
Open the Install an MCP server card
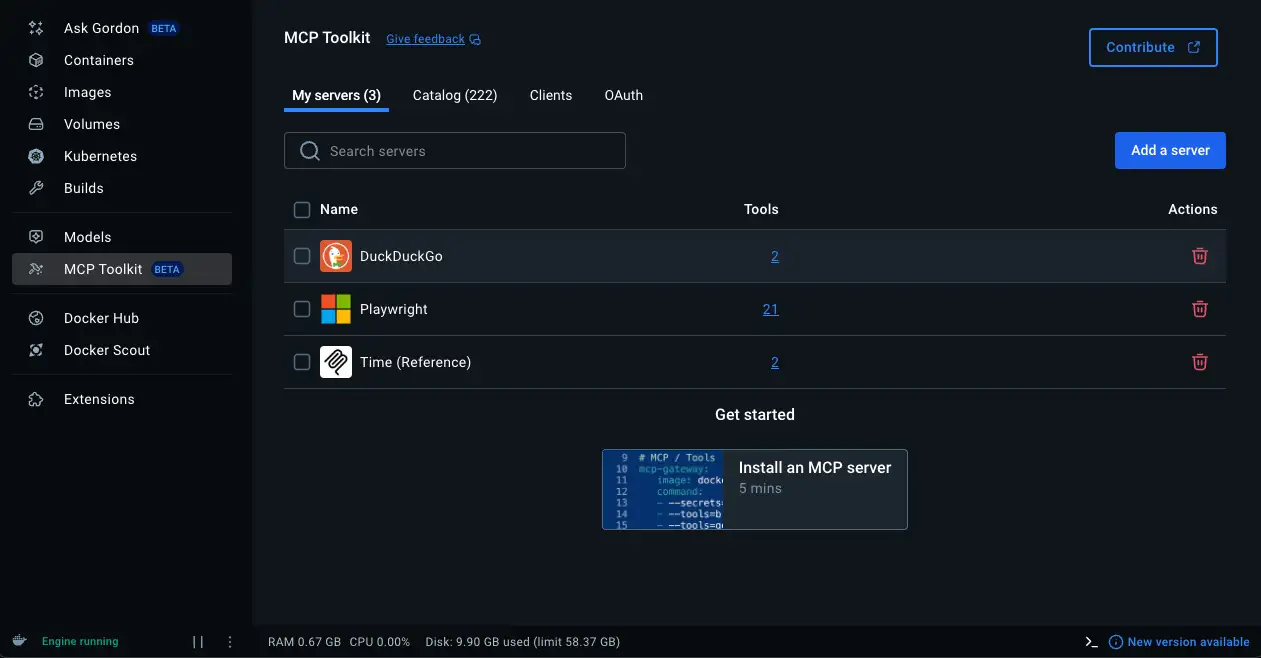(755, 489)
